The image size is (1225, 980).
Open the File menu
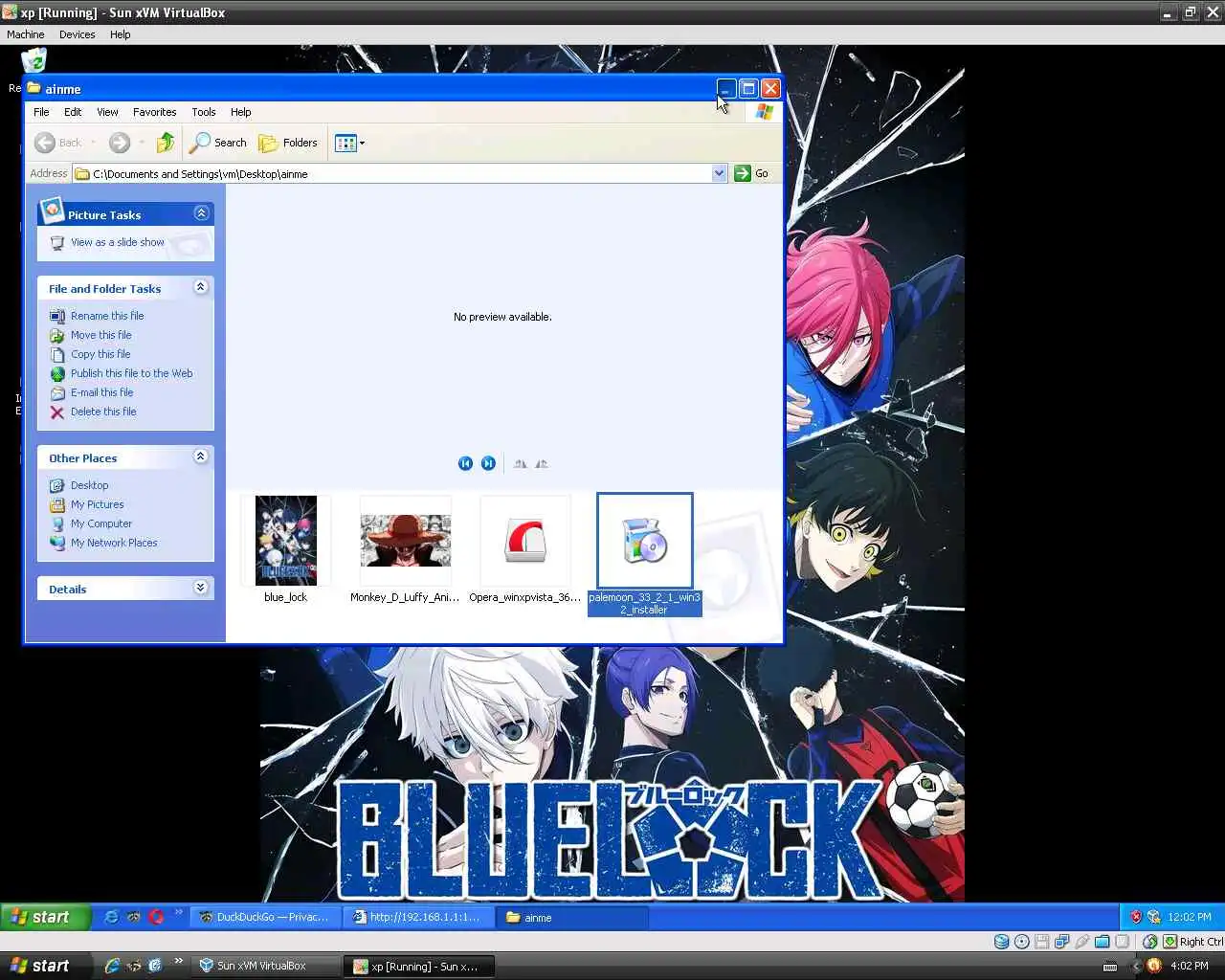pyautogui.click(x=41, y=112)
